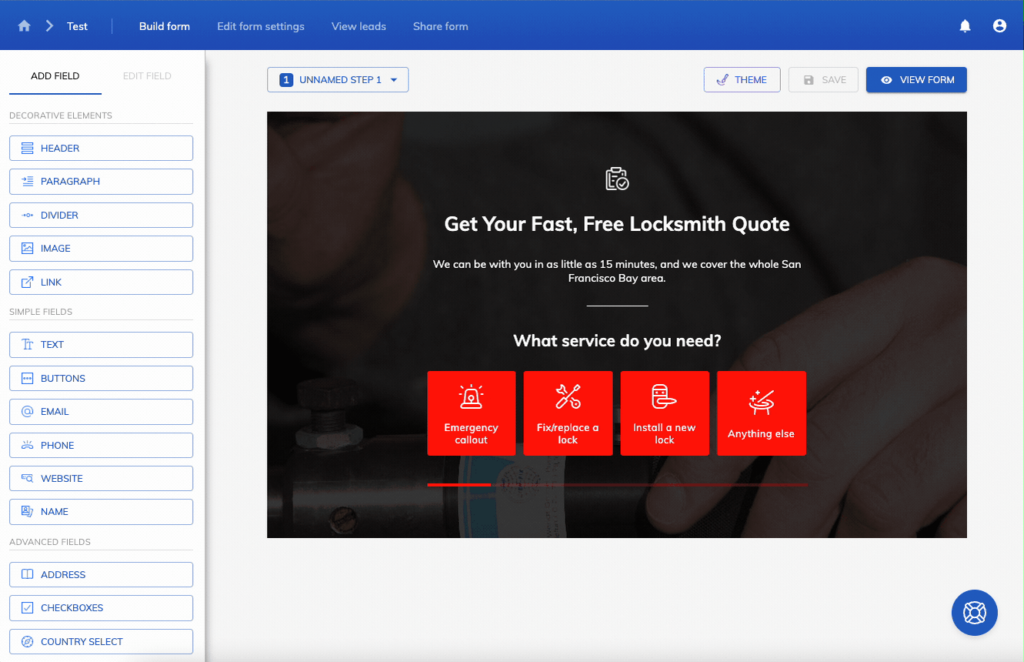Screen dimensions: 1024x662
Task: Add a Country Select field
Action: coord(101,642)
